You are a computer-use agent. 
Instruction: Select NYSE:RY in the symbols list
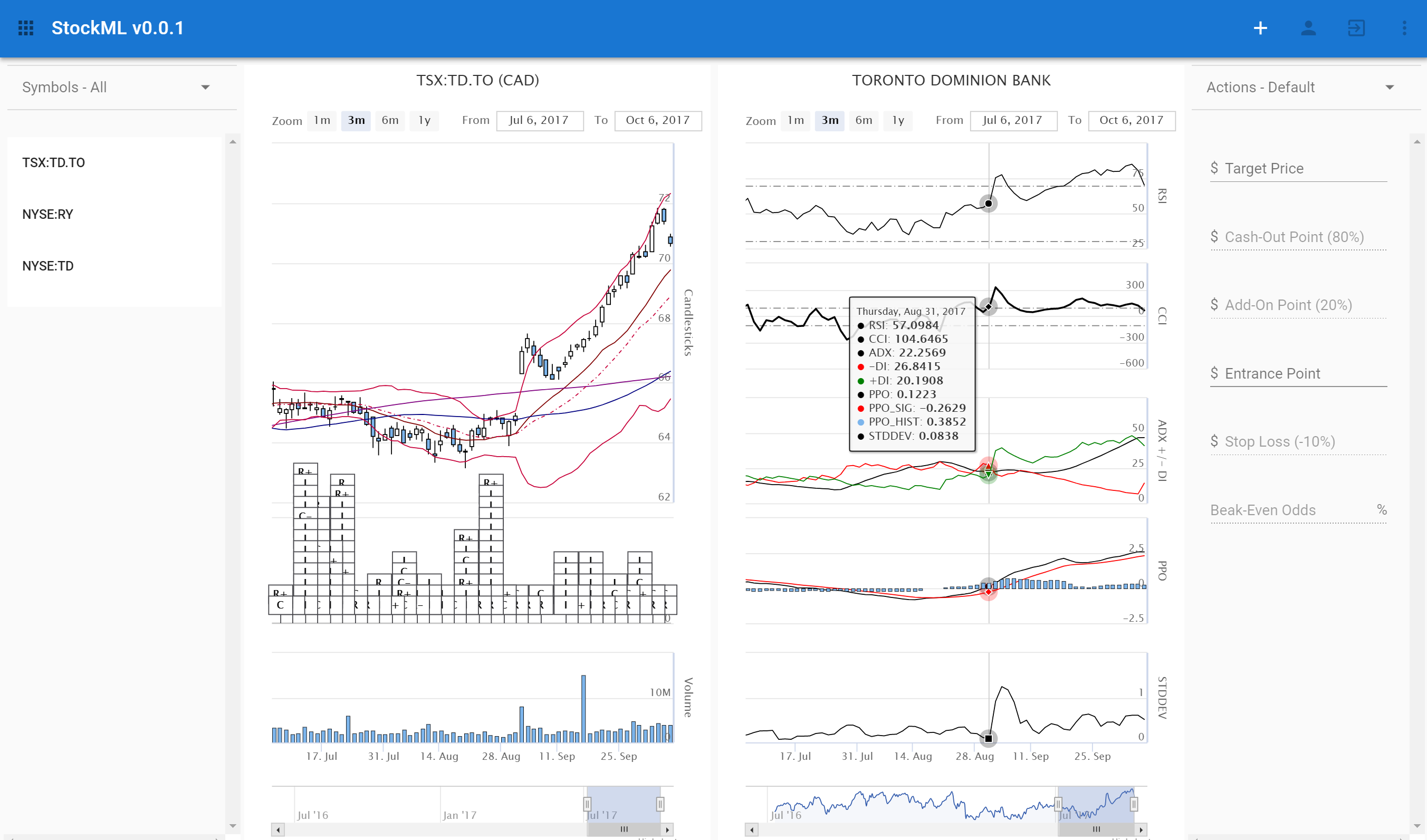click(114, 215)
